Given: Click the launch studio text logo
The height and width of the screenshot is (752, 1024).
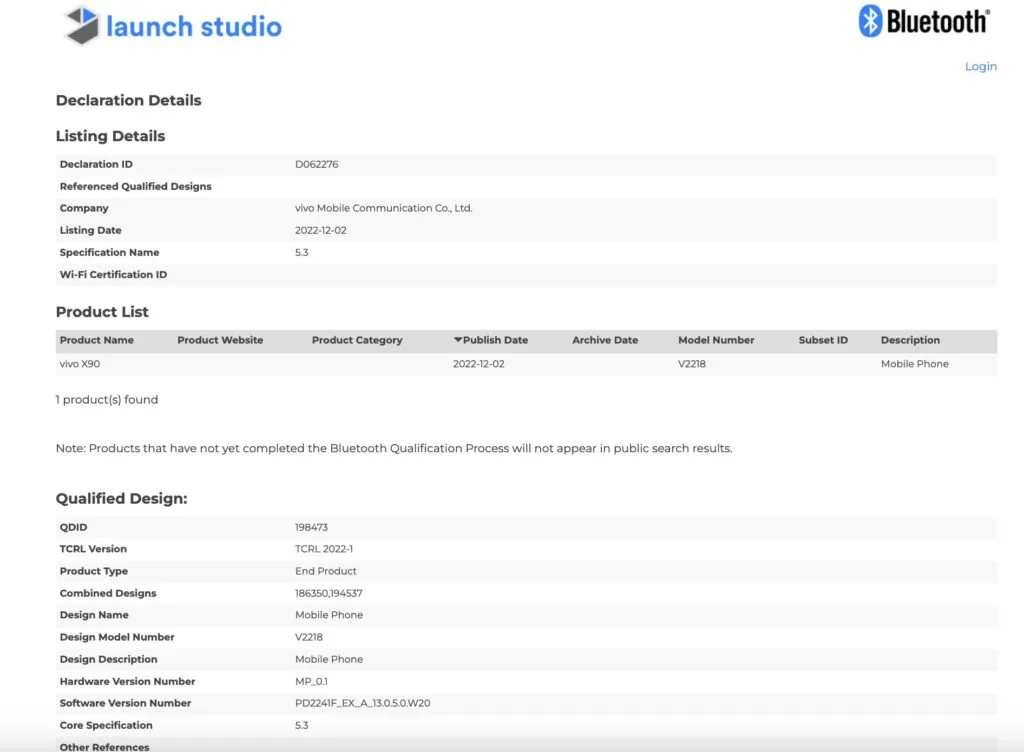Looking at the screenshot, I should 194,26.
